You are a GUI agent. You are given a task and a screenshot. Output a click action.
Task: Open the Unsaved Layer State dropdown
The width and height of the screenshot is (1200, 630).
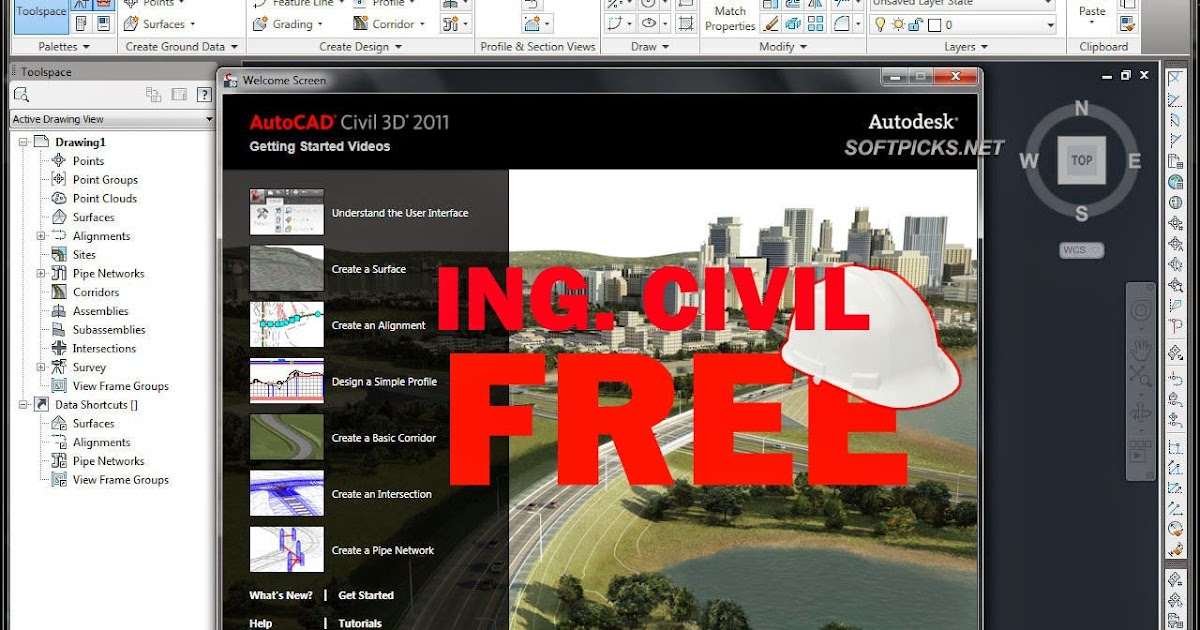point(962,3)
